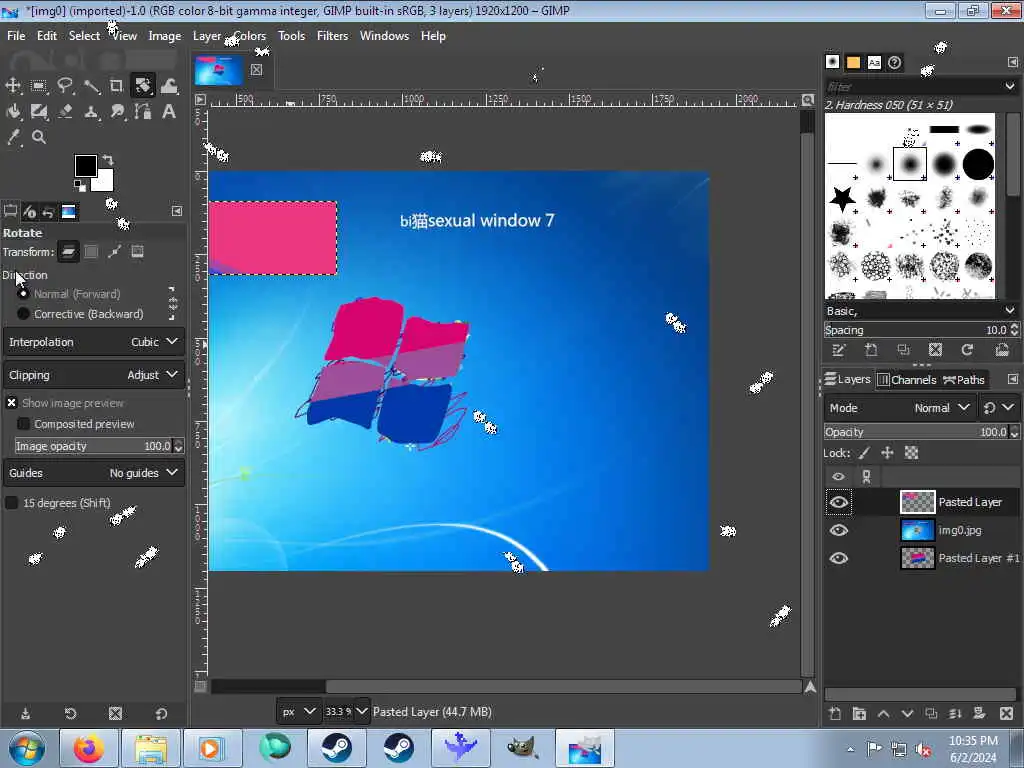Open the Colors menu

coord(249,36)
